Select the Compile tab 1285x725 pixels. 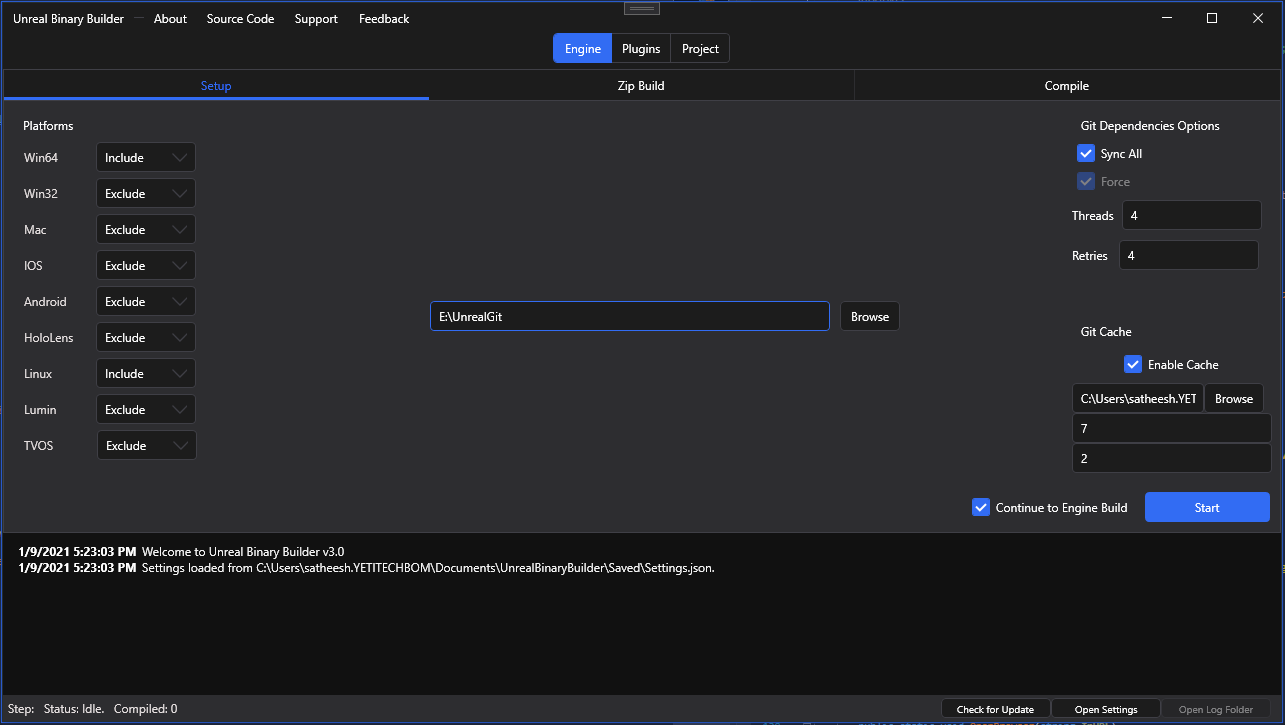click(x=1067, y=85)
